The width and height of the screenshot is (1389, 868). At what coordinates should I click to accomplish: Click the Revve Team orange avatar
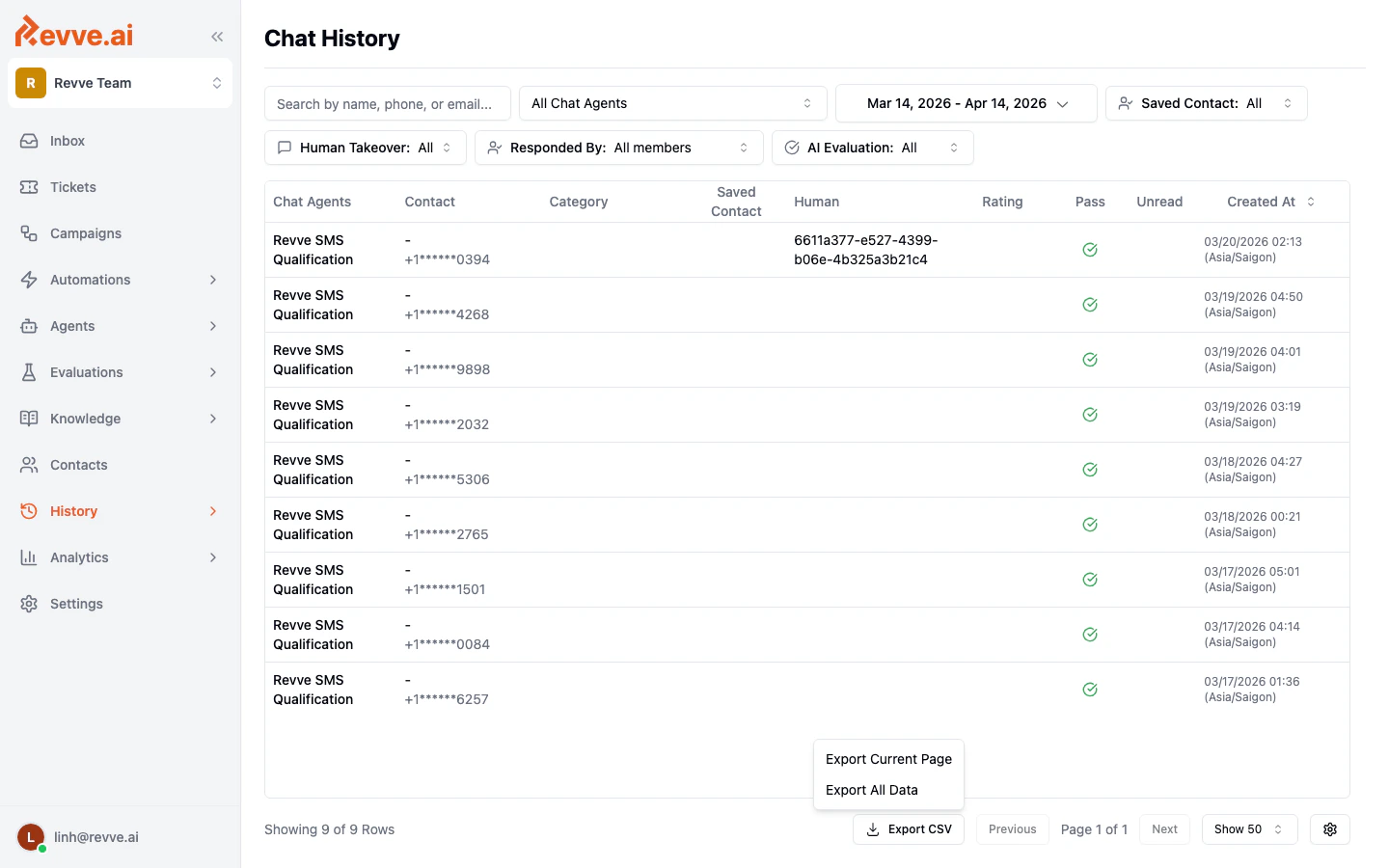pos(31,83)
